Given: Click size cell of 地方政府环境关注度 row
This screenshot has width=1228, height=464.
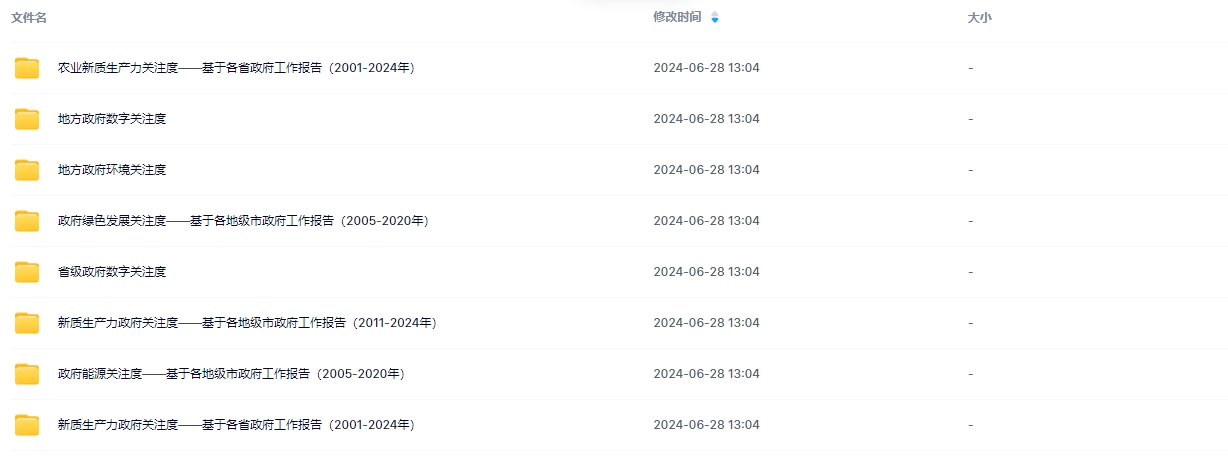Looking at the screenshot, I should [970, 170].
